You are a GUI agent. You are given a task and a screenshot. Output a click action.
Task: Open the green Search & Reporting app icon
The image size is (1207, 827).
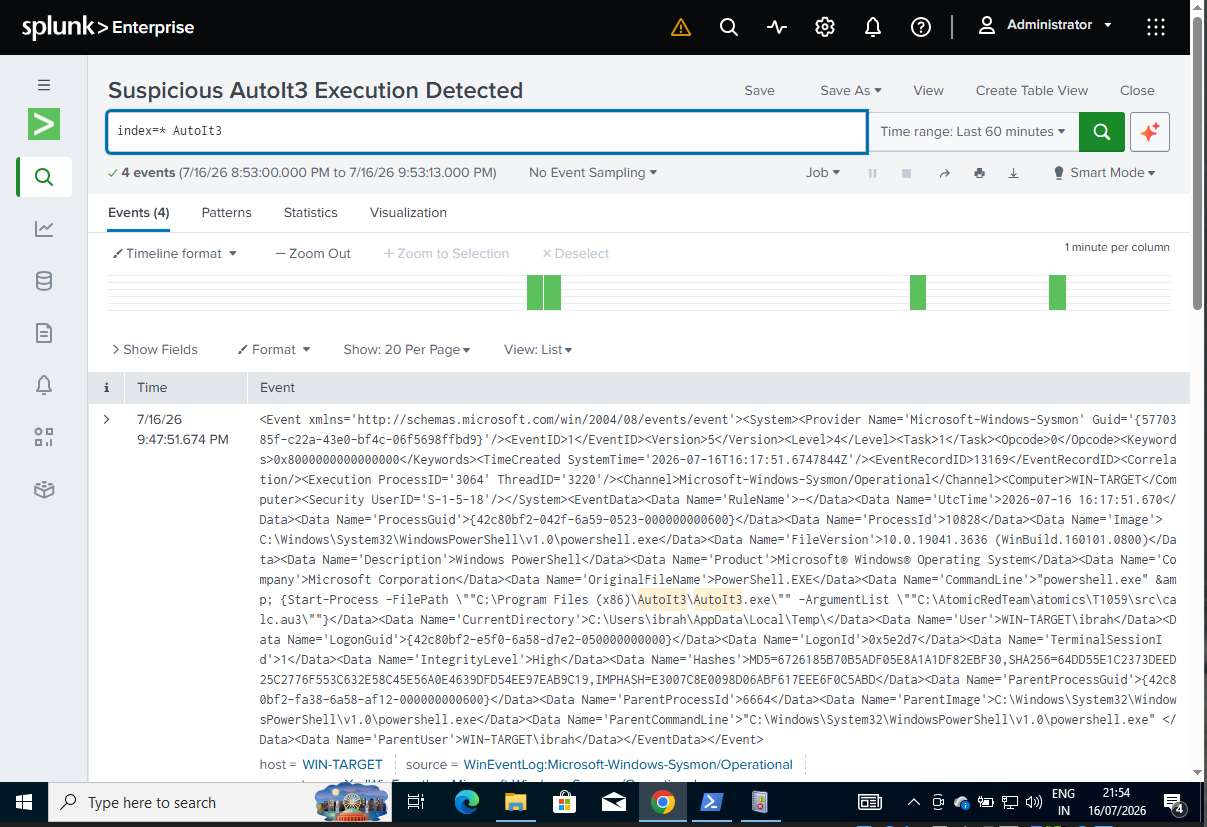[44, 124]
